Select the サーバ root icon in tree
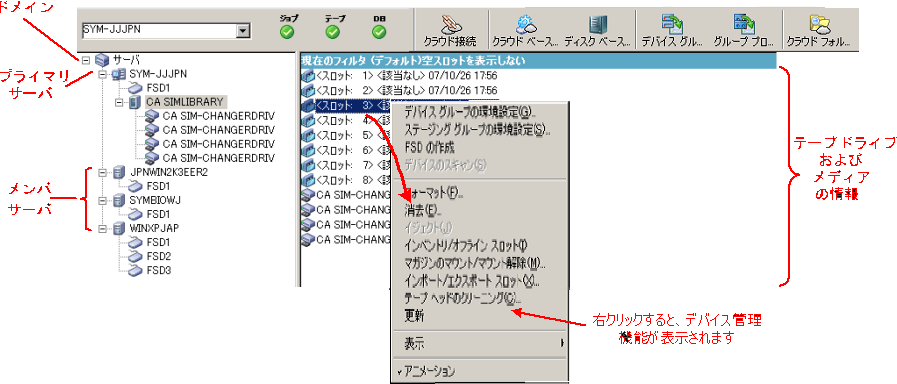Screen dimensions: 897x384 pos(101,60)
